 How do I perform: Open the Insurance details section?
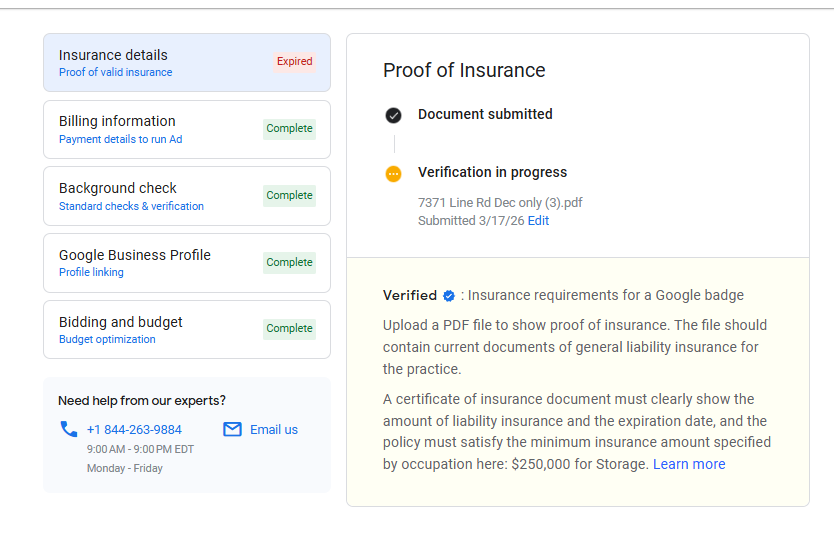coord(187,63)
